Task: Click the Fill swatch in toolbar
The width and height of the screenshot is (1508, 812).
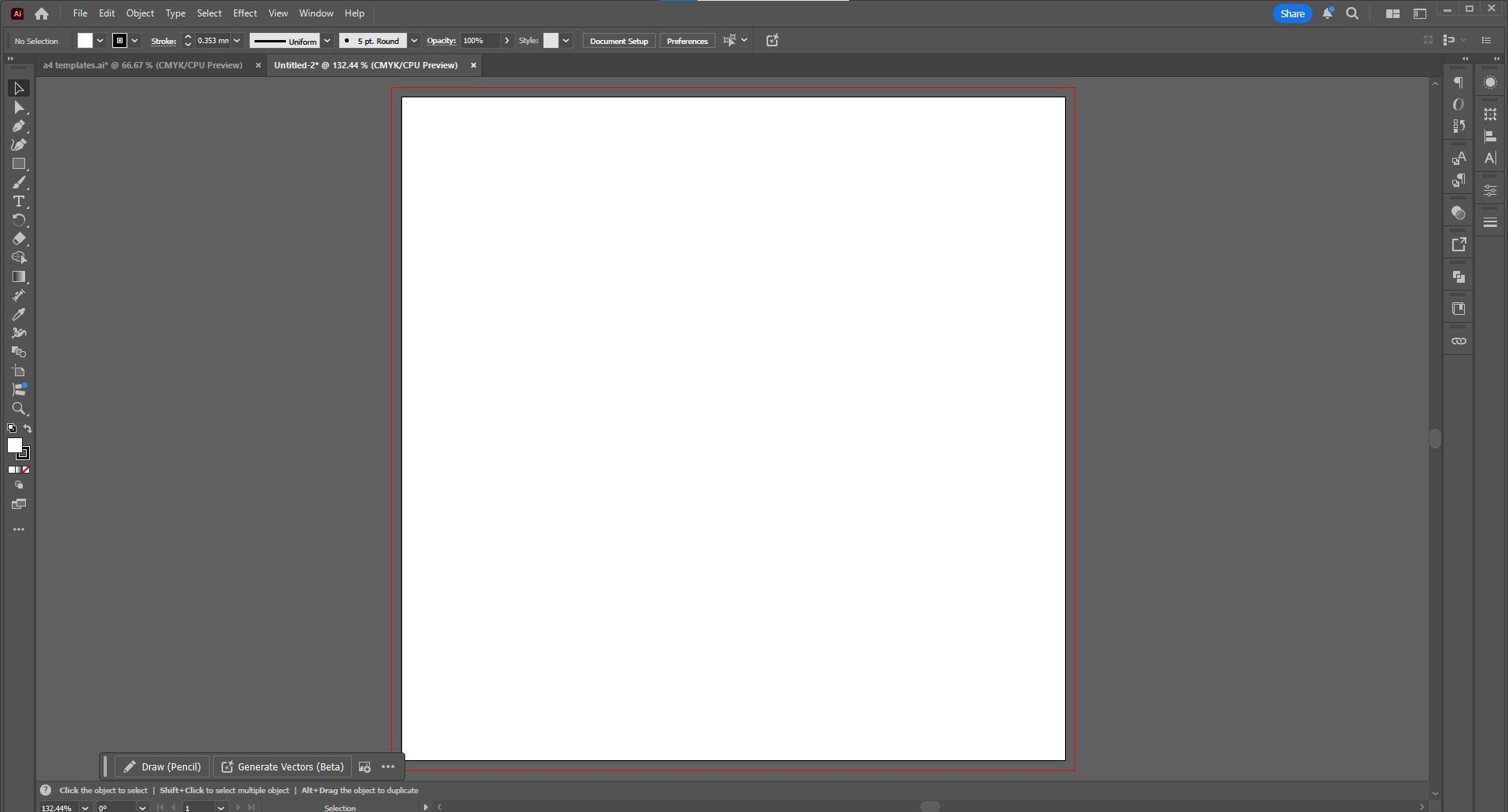Action: (x=14, y=445)
